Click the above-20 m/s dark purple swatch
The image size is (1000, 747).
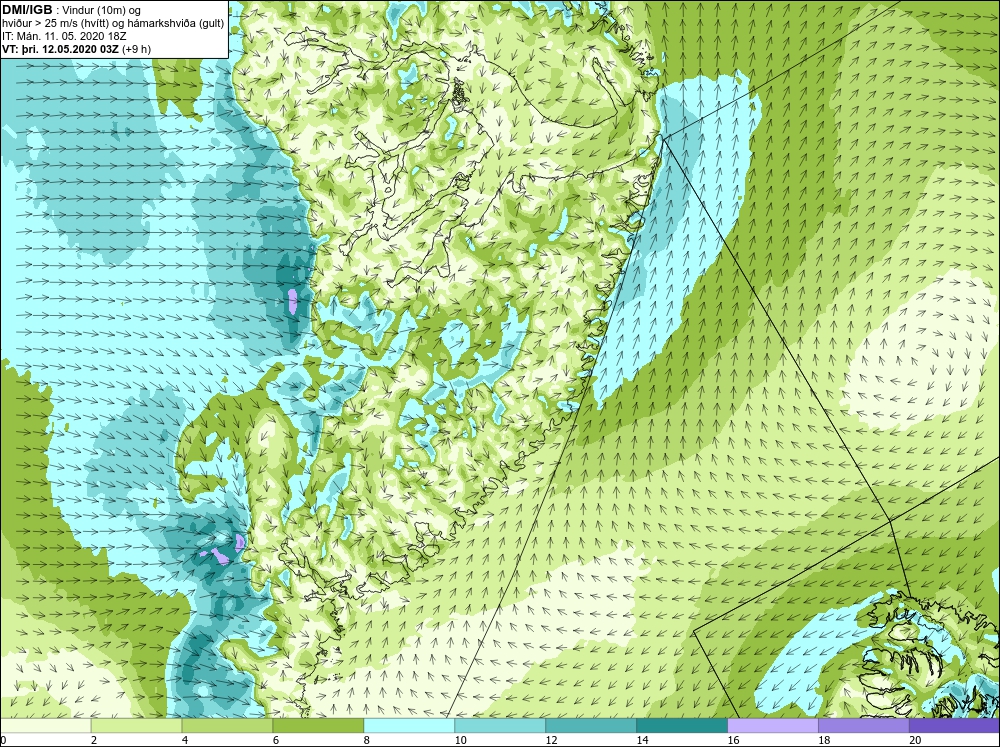(x=954, y=725)
